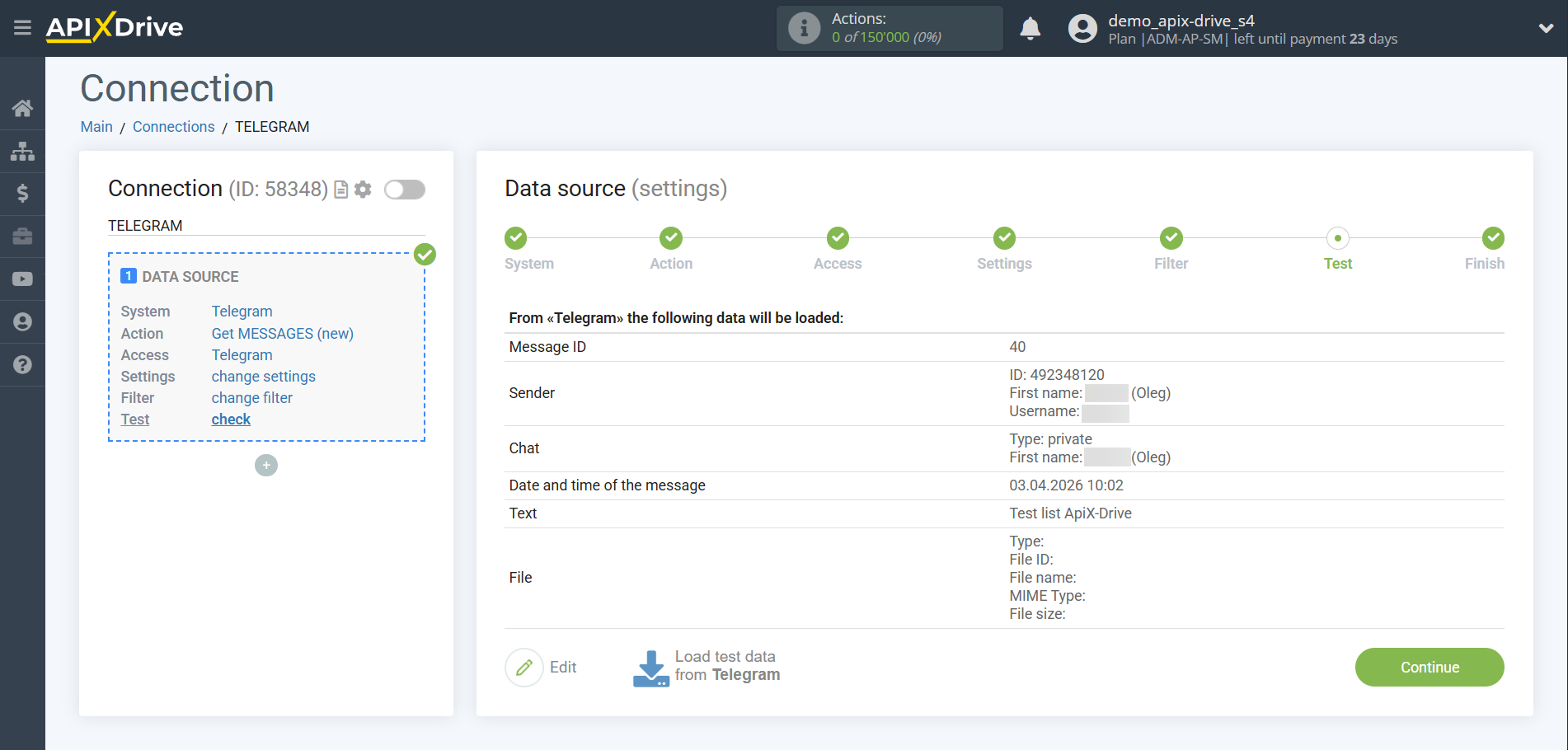Click Load test data from Telegram
The height and width of the screenshot is (750, 1568).
[707, 667]
